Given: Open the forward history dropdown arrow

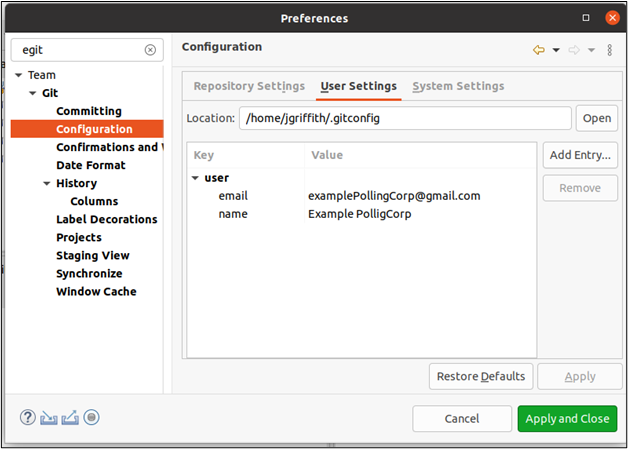Looking at the screenshot, I should [591, 50].
